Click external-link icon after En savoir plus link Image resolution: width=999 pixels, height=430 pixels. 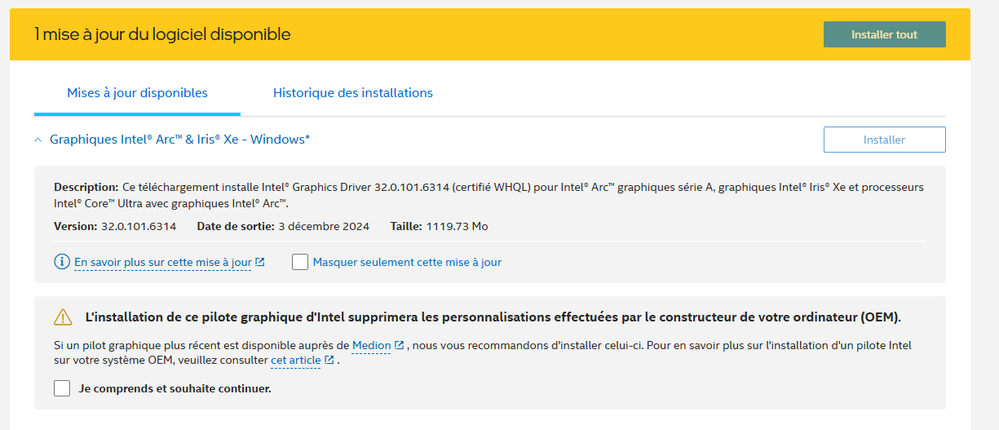point(260,262)
